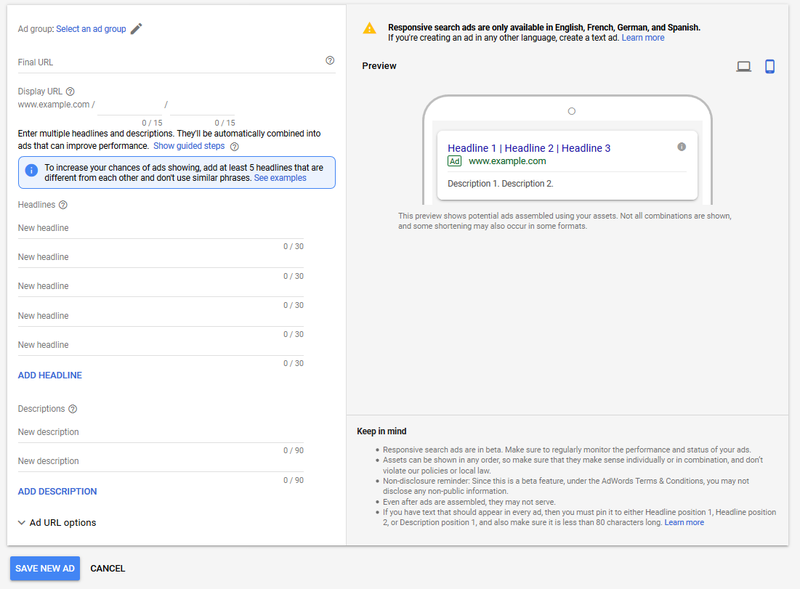Click ADD HEADLINE to add another headline

pyautogui.click(x=49, y=375)
